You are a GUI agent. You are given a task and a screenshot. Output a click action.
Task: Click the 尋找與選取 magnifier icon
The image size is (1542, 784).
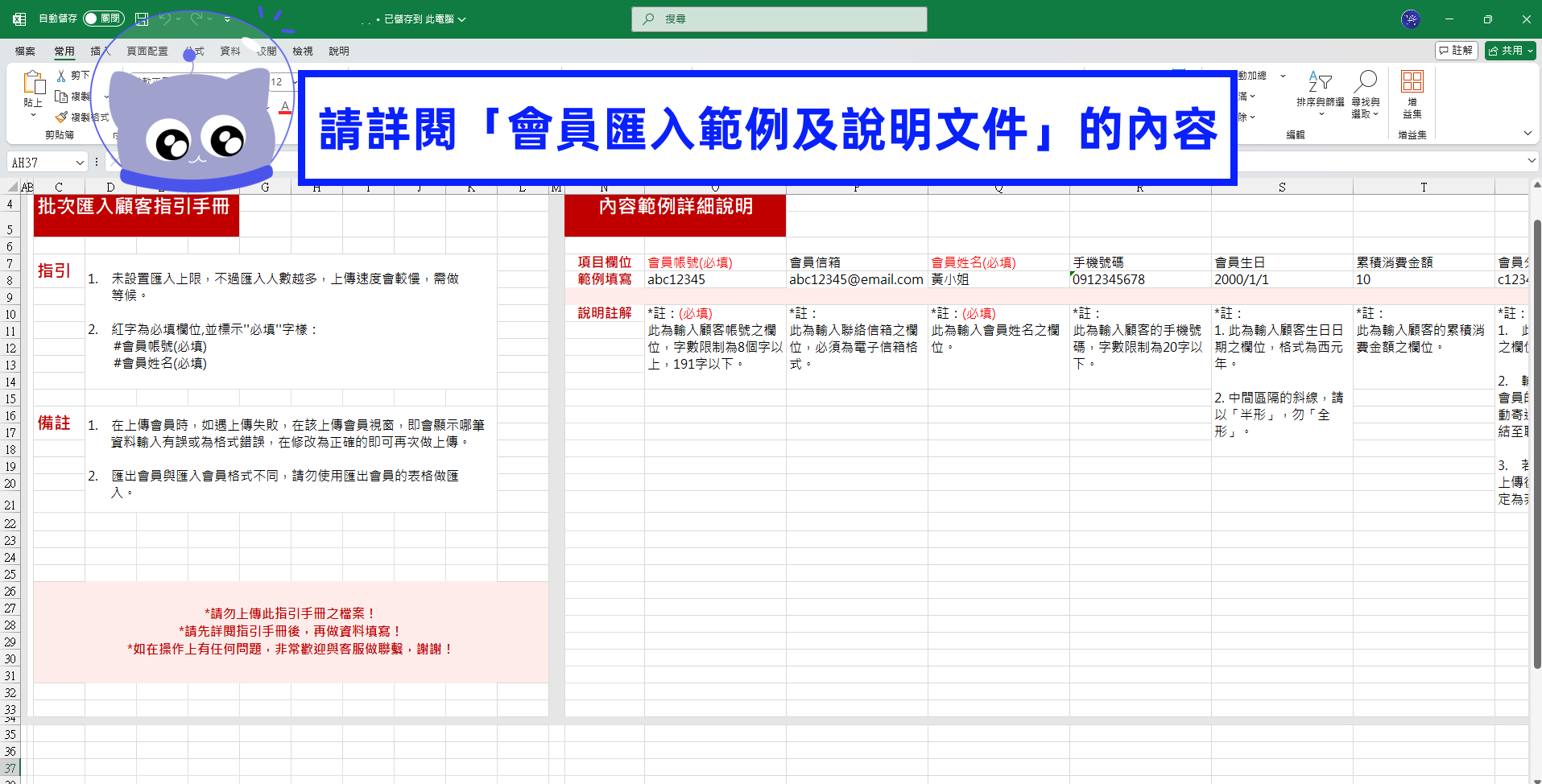[x=1366, y=81]
